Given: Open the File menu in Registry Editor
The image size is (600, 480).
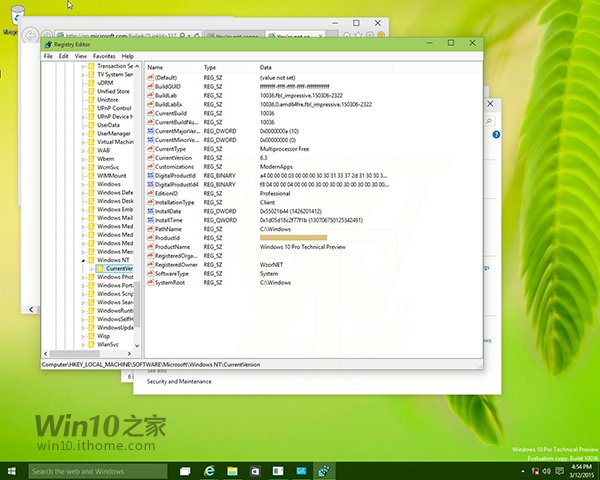Looking at the screenshot, I should pyautogui.click(x=48, y=56).
